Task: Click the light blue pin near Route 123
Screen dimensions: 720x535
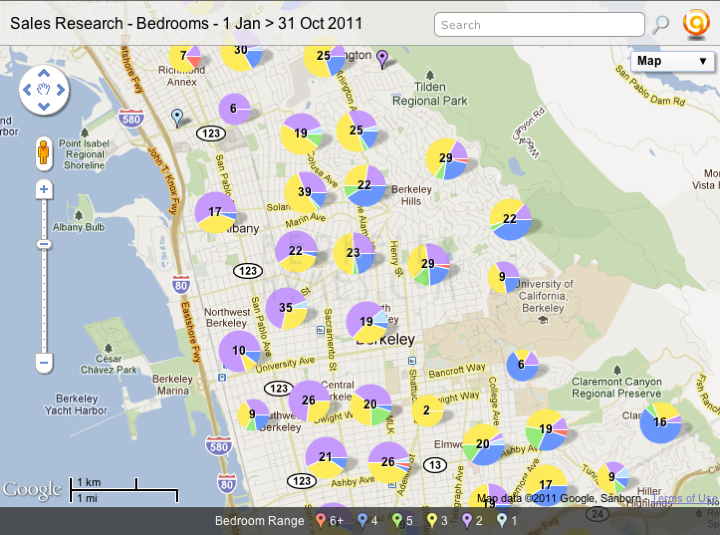Action: pyautogui.click(x=177, y=118)
